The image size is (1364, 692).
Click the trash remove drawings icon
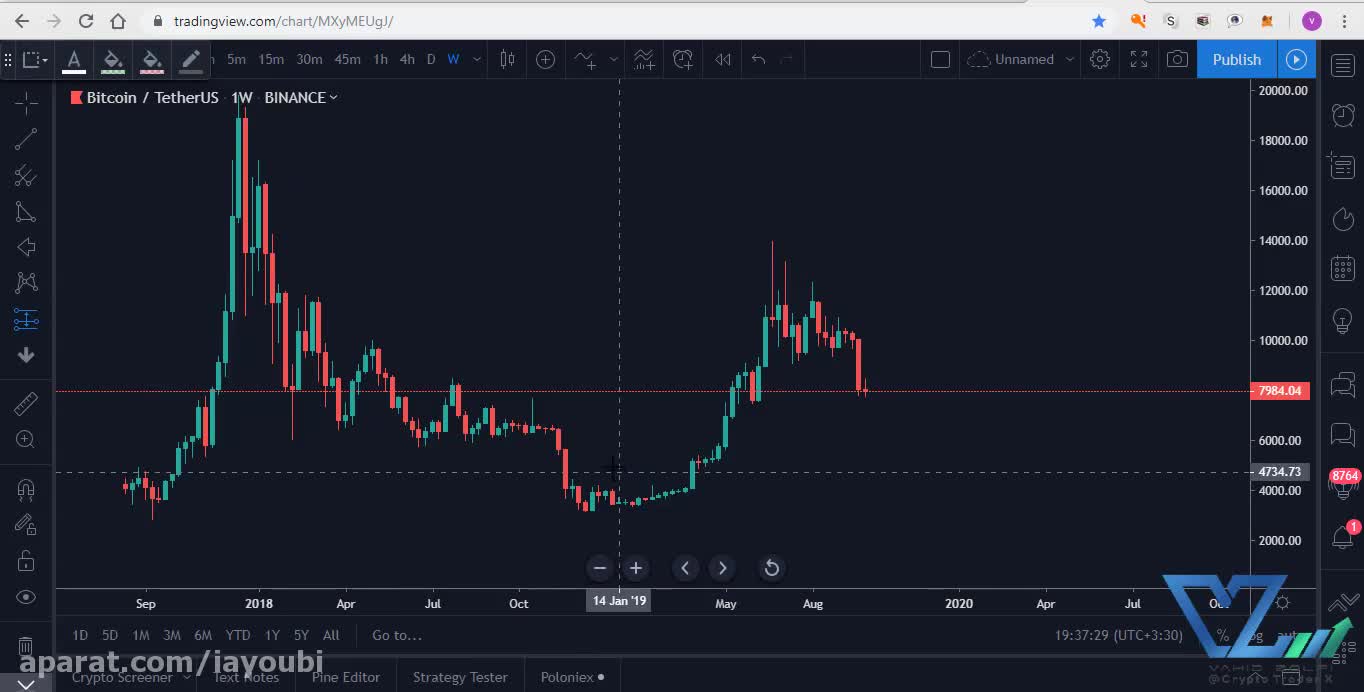pyautogui.click(x=26, y=646)
